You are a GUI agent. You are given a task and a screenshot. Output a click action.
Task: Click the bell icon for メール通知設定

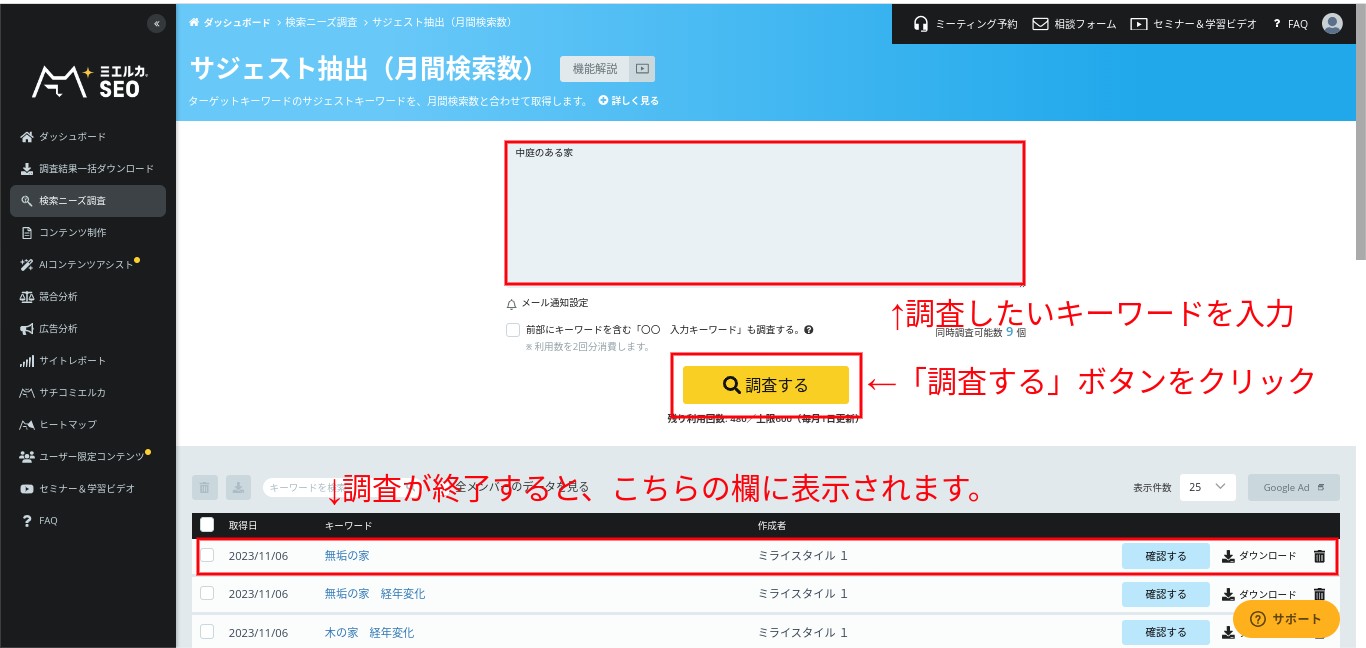[x=512, y=303]
